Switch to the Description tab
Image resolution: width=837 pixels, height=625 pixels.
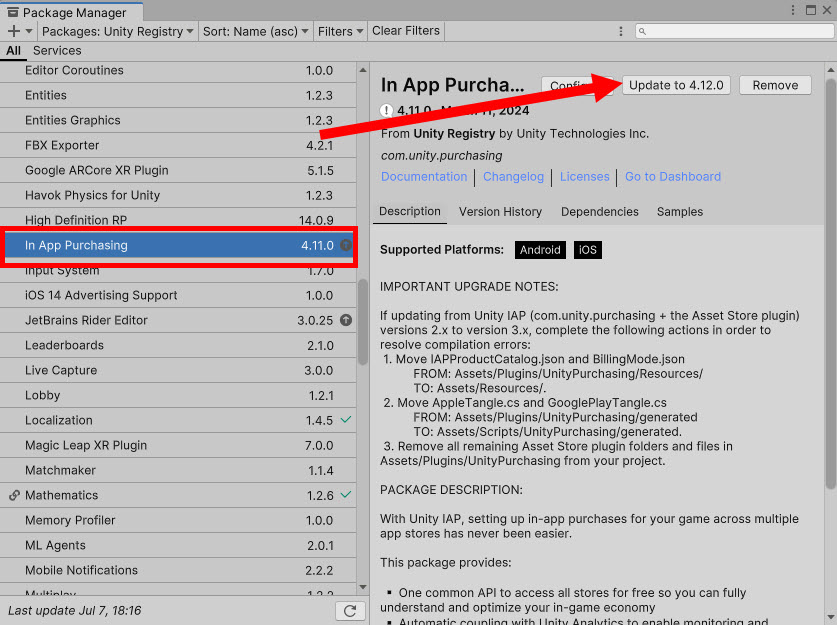pyautogui.click(x=409, y=212)
